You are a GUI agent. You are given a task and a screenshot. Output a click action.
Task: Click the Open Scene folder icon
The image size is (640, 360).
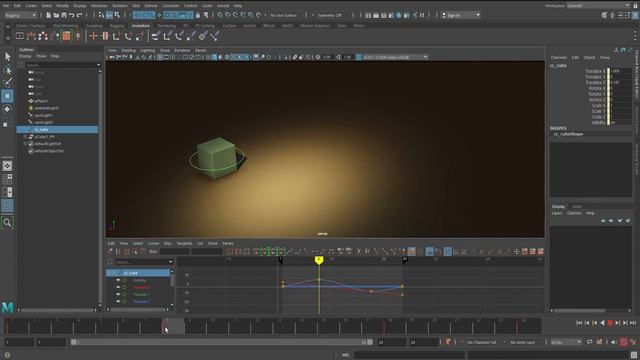coord(56,15)
